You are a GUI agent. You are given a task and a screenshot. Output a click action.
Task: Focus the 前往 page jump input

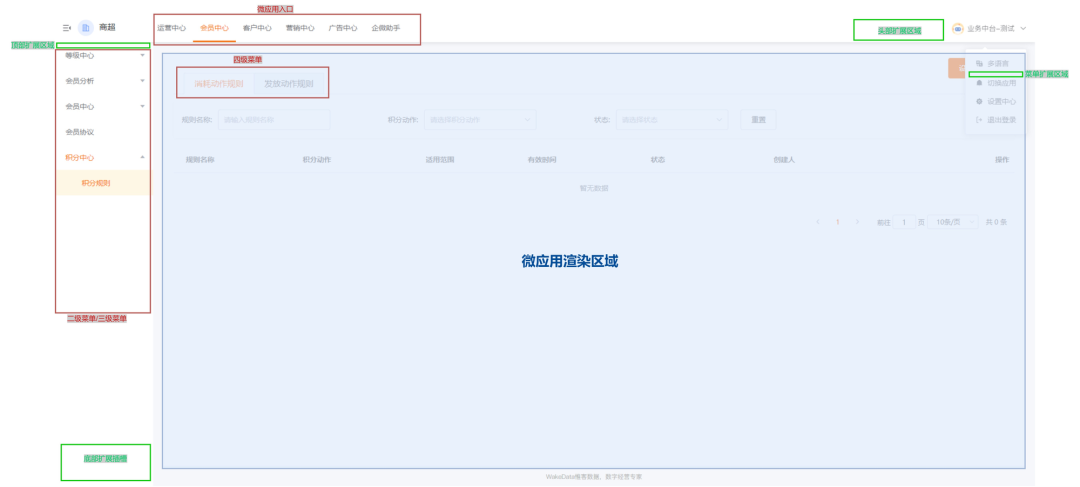point(904,222)
